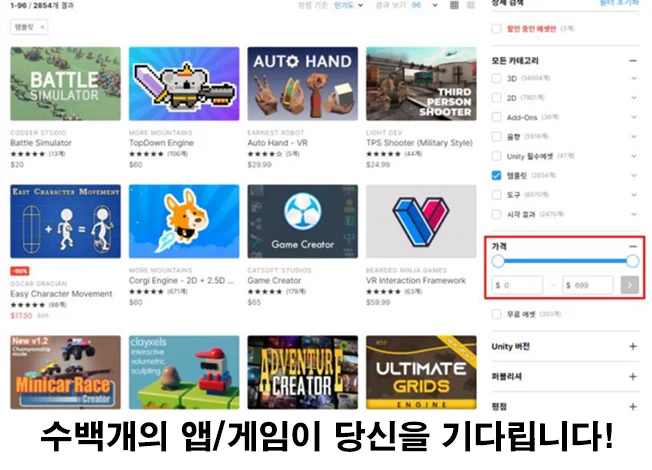Expand the Unity 버전 section
Image resolution: width=652 pixels, height=470 pixels.
tap(633, 346)
